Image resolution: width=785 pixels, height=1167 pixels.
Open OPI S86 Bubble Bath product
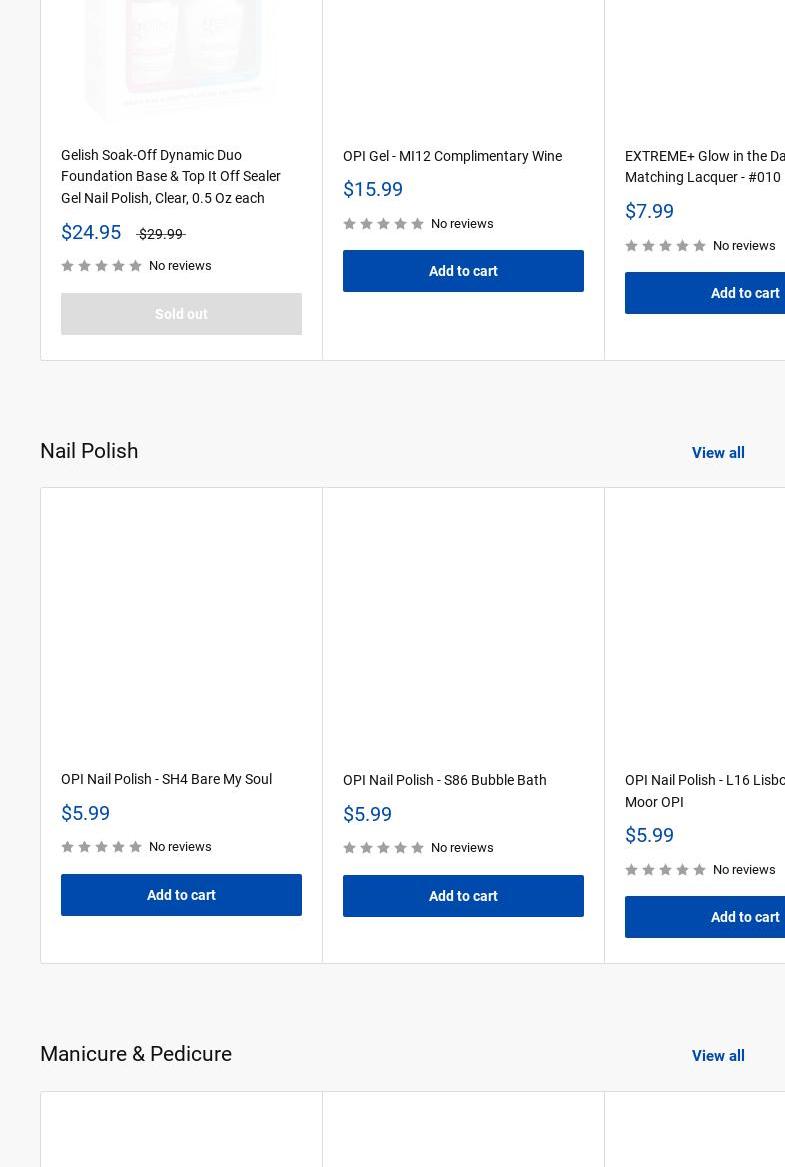(444, 780)
